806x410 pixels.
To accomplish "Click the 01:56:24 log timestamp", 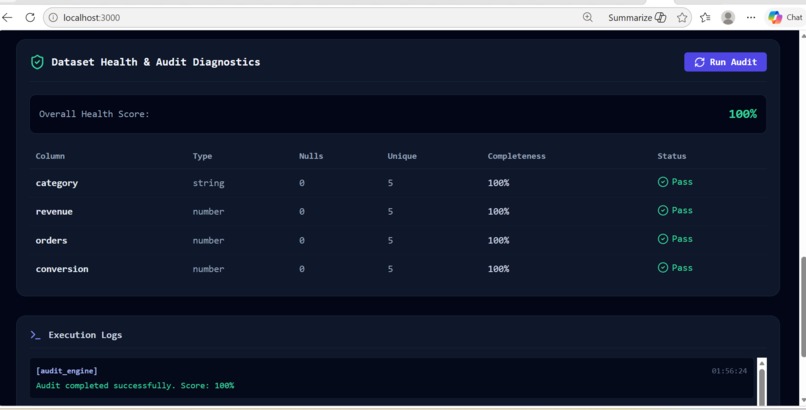I will pyautogui.click(x=729, y=371).
